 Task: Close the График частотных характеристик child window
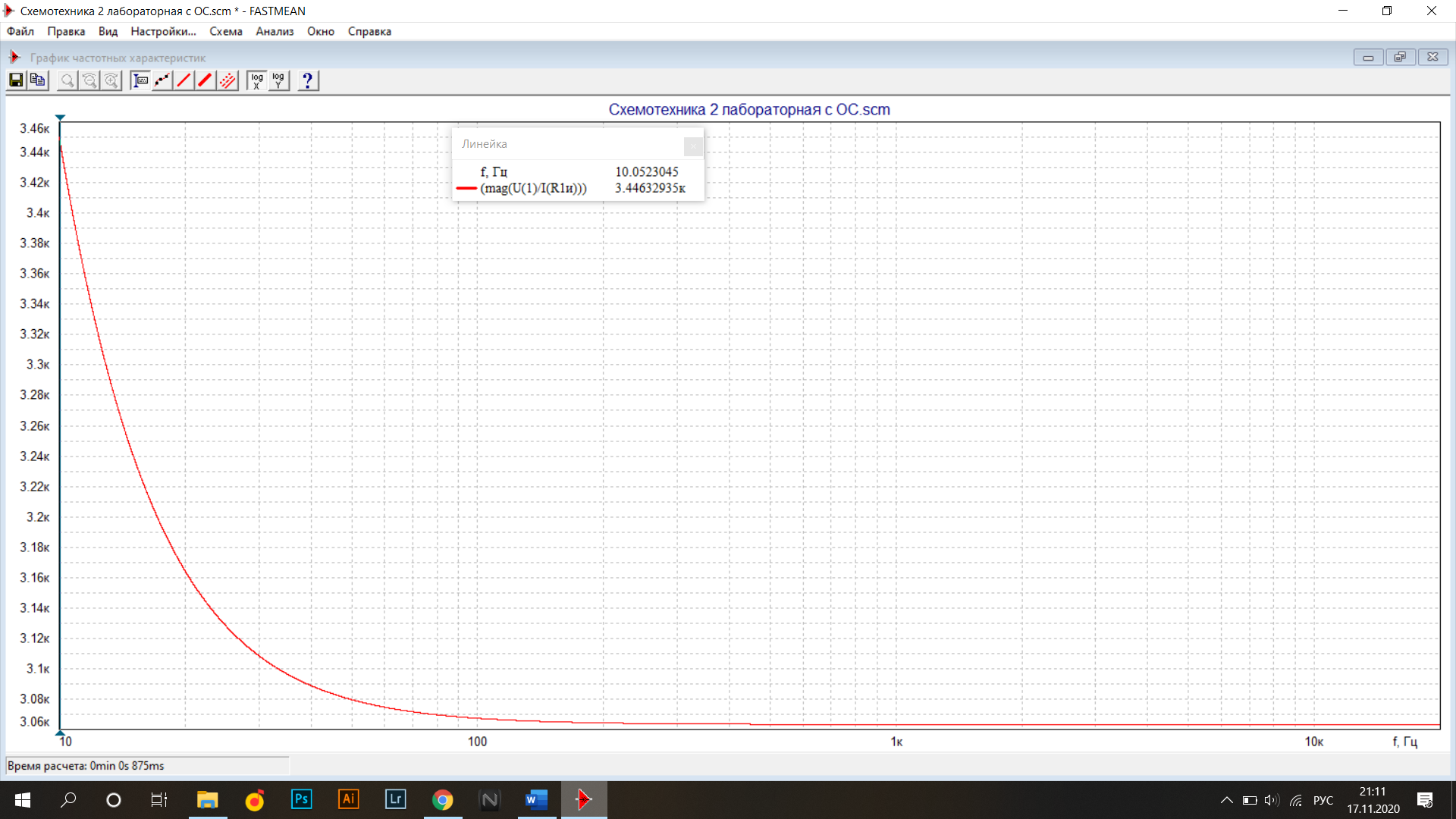1432,57
